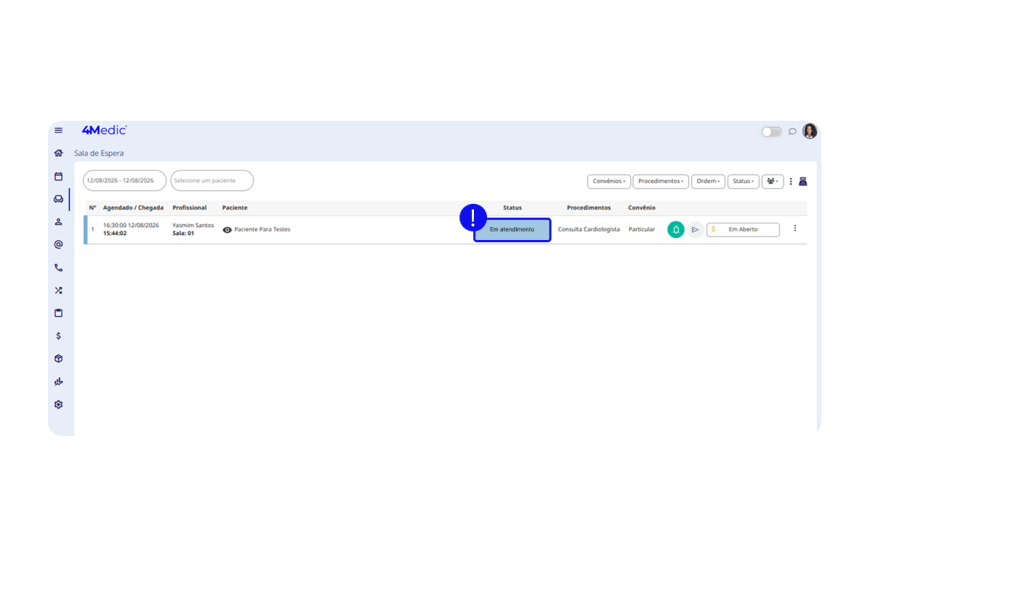Click the Profissional column header
The height and width of the screenshot is (598, 1024).
[x=189, y=208]
